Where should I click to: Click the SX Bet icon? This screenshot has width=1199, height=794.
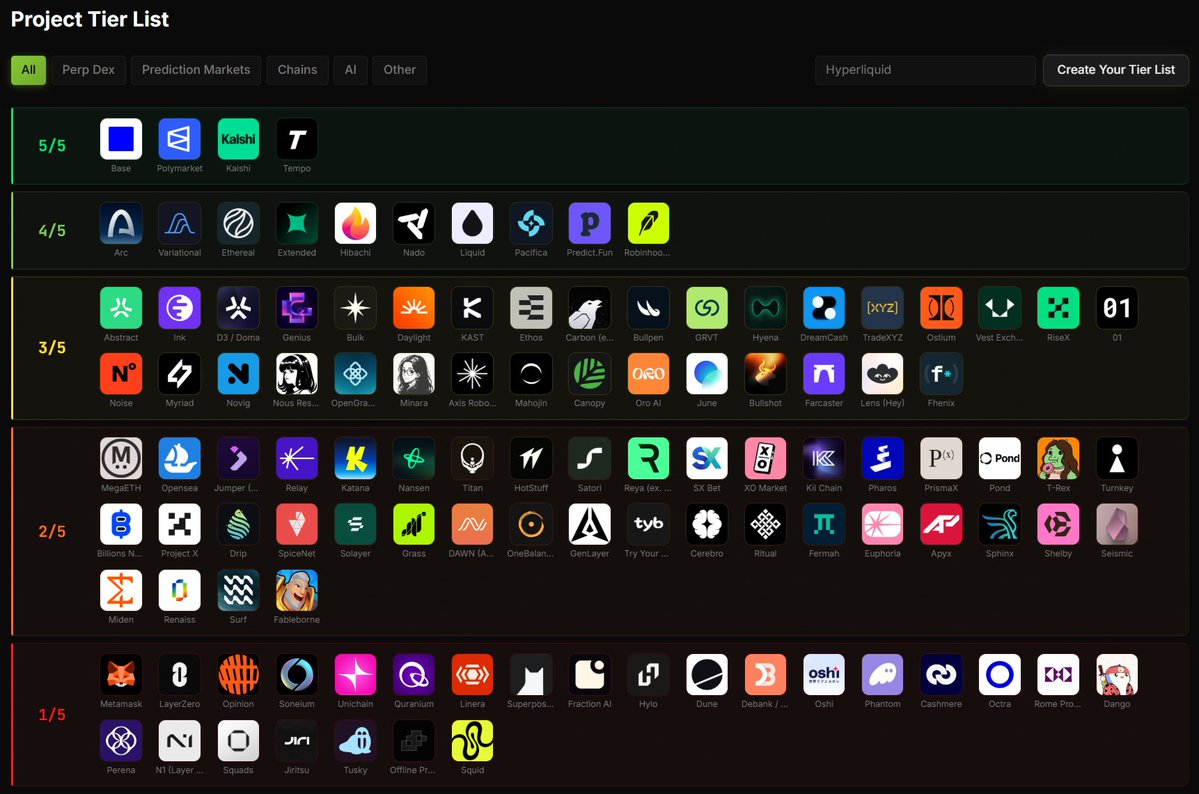(x=707, y=458)
